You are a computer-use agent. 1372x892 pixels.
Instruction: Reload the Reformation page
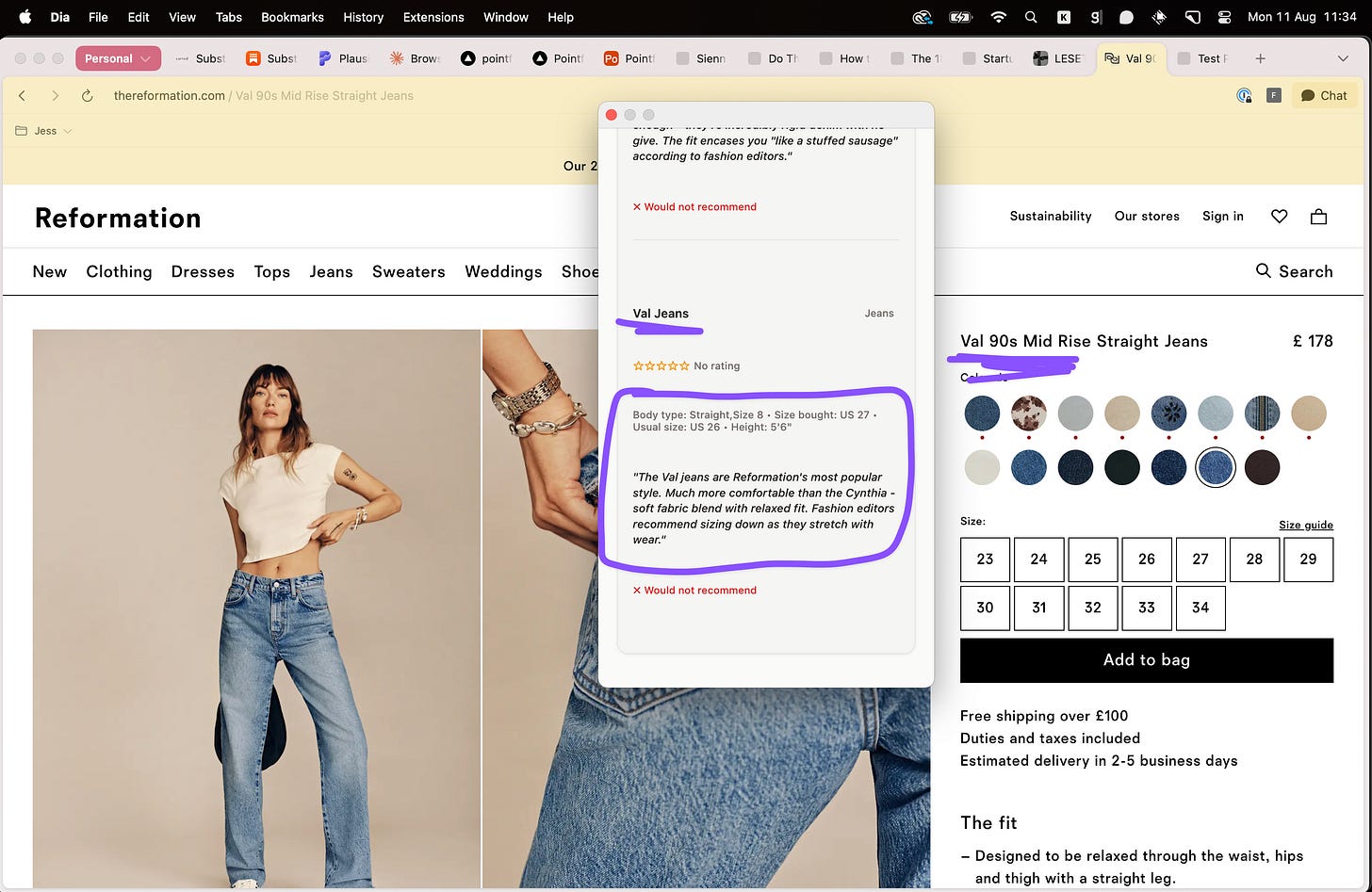tap(87, 95)
